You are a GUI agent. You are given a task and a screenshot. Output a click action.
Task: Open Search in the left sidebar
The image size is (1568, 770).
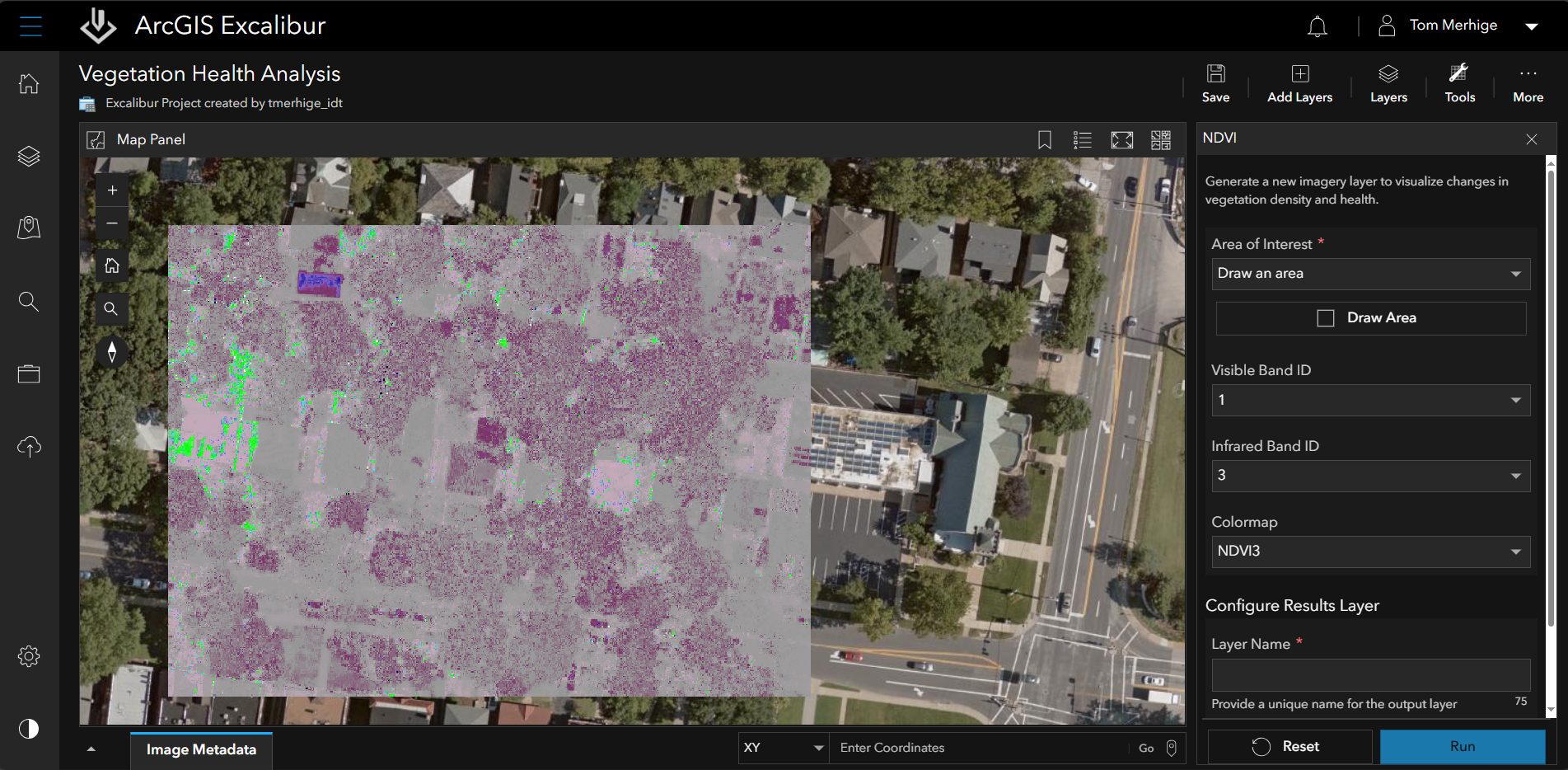[x=29, y=301]
